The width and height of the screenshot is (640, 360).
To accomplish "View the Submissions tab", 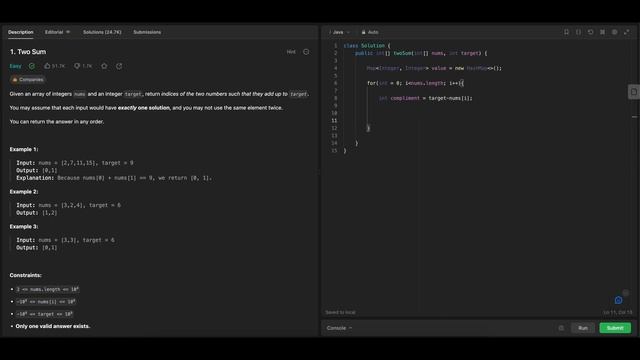I will (147, 32).
